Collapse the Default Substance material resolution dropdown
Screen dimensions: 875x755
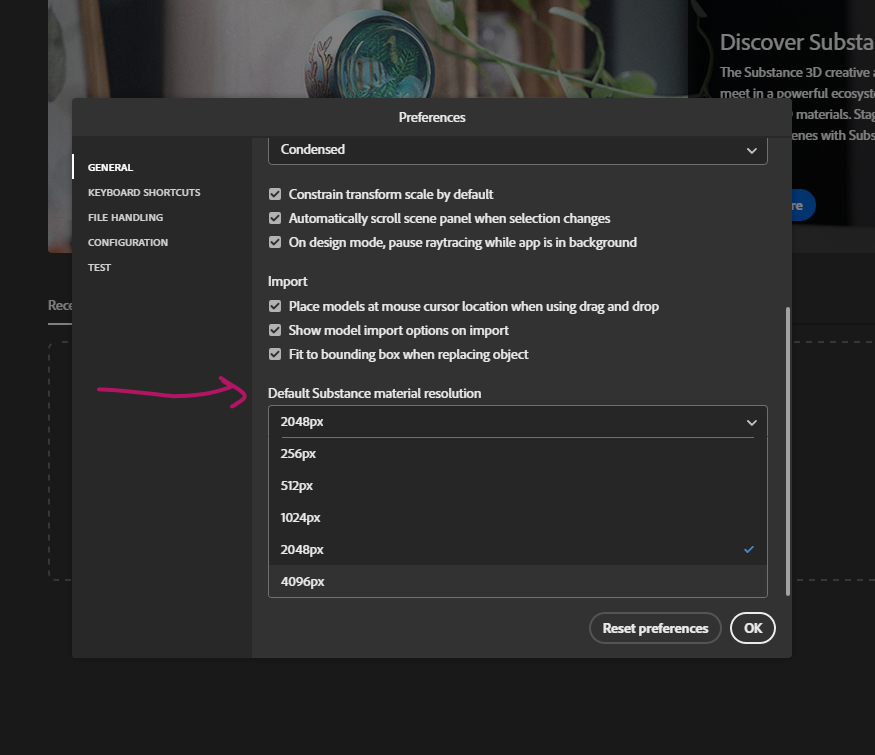pyautogui.click(x=751, y=421)
